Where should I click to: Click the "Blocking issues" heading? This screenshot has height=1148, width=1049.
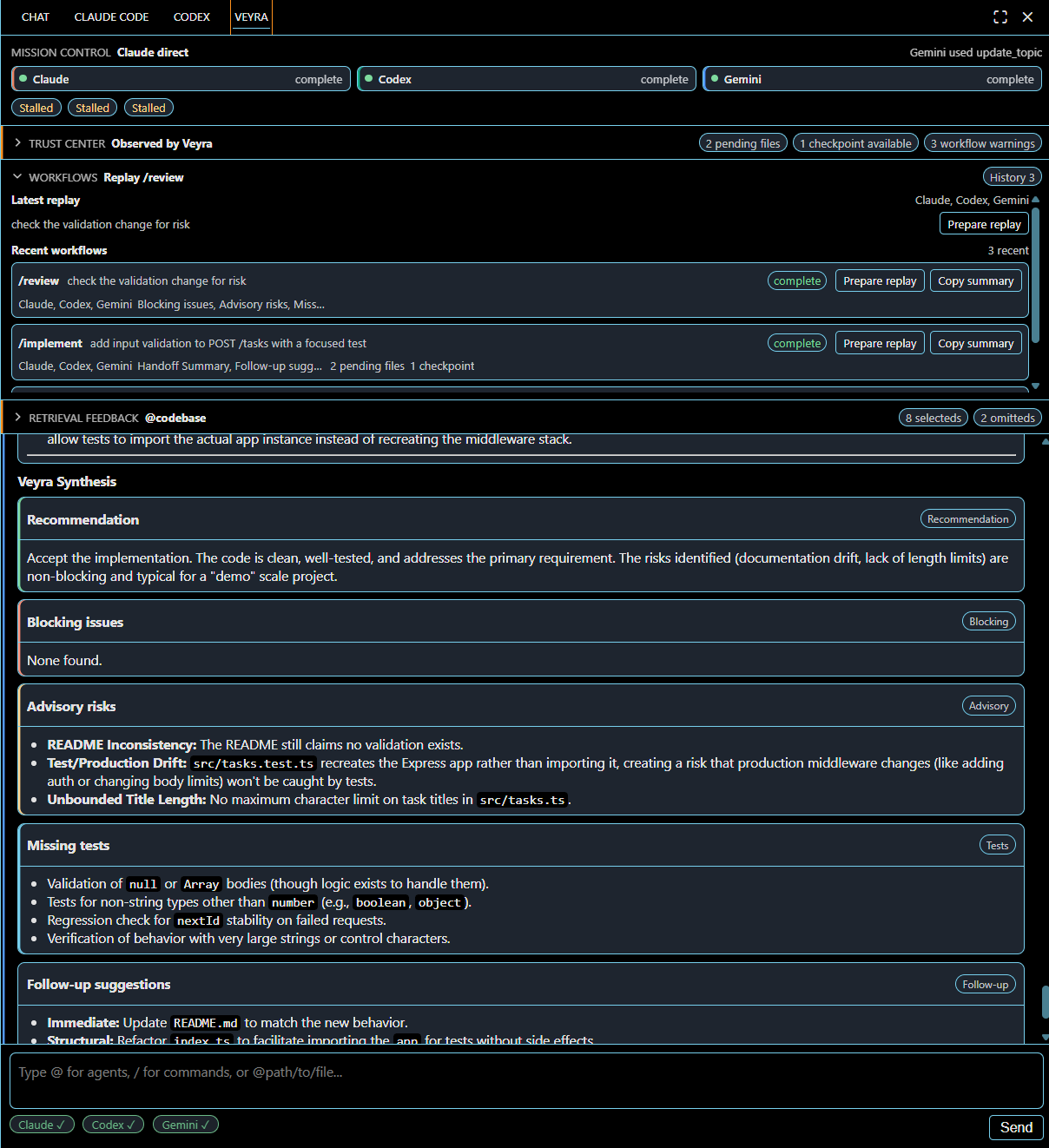coord(75,622)
